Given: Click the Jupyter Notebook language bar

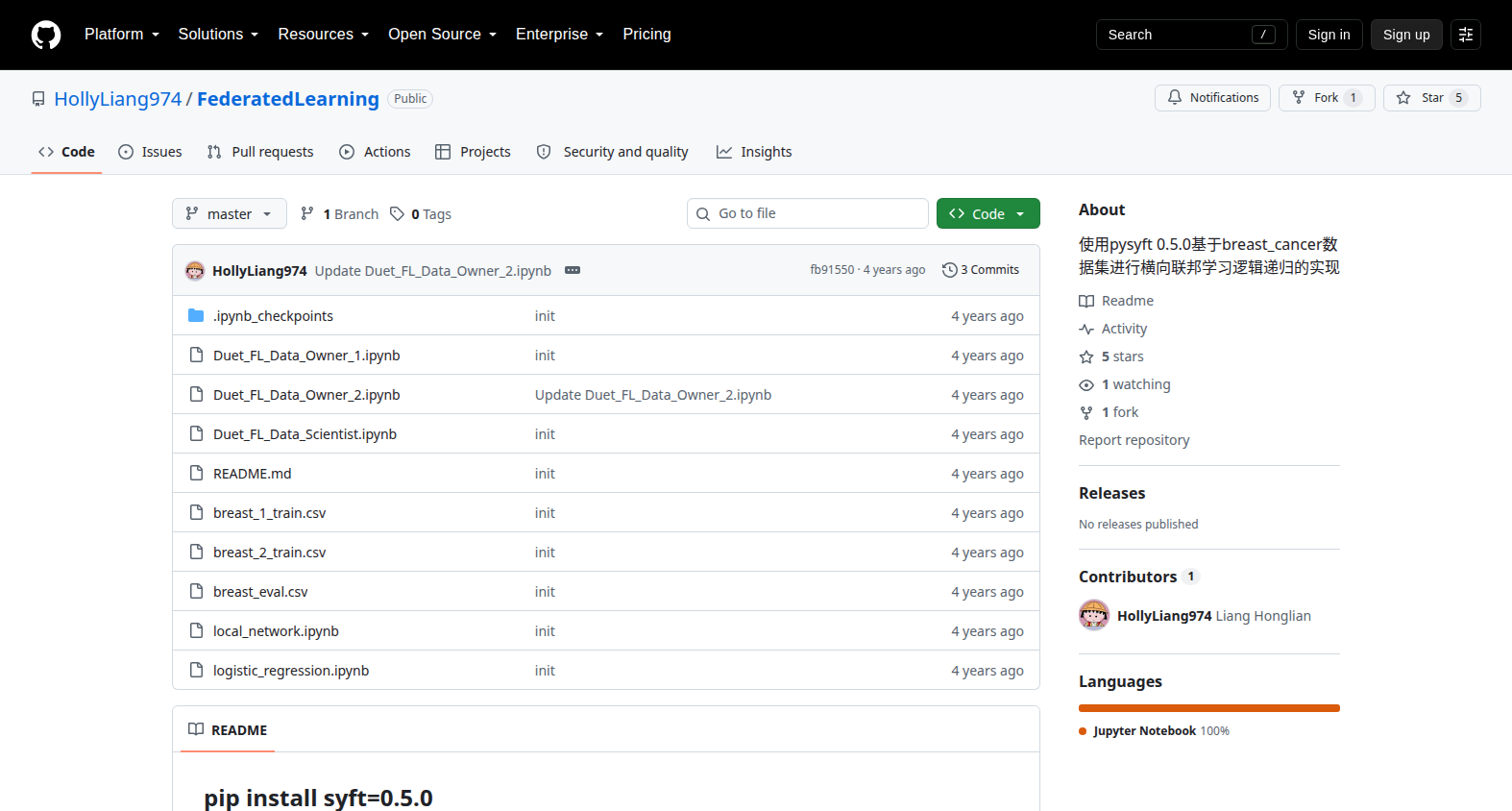Looking at the screenshot, I should click(x=1208, y=708).
